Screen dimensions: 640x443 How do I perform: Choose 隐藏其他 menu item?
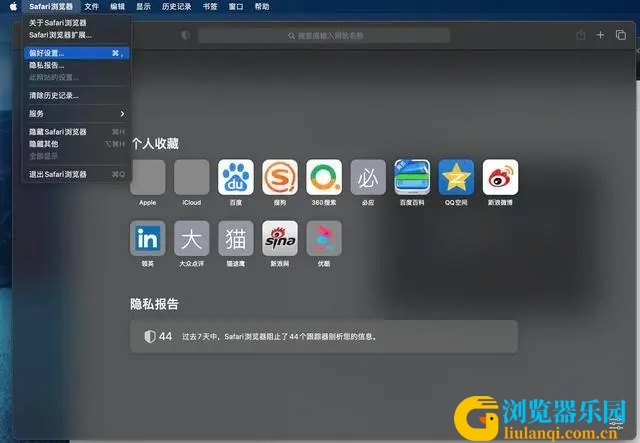coord(76,144)
